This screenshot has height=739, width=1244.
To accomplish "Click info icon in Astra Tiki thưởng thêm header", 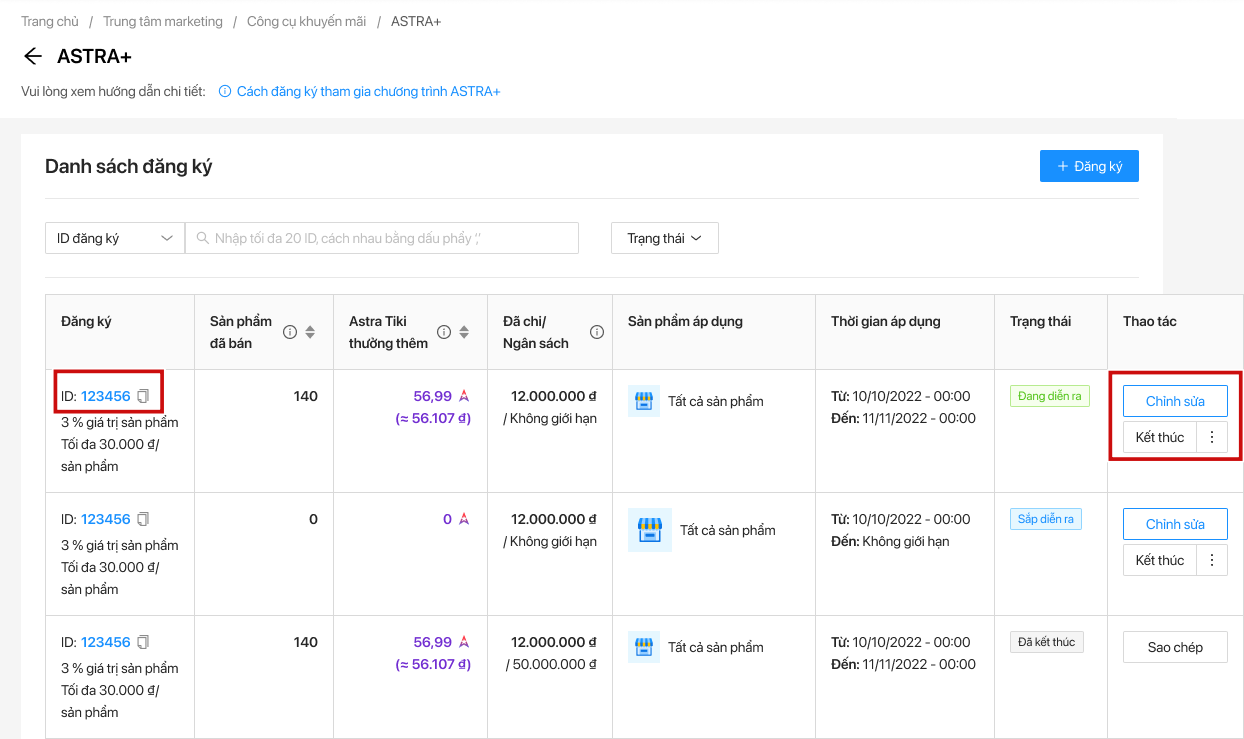I will [x=444, y=332].
